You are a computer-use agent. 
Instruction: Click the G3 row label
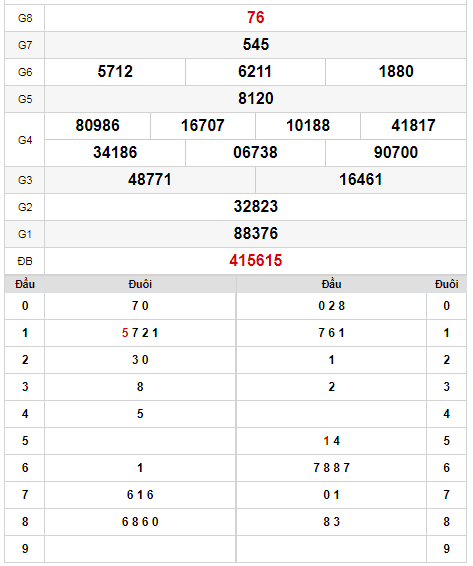pyautogui.click(x=25, y=180)
